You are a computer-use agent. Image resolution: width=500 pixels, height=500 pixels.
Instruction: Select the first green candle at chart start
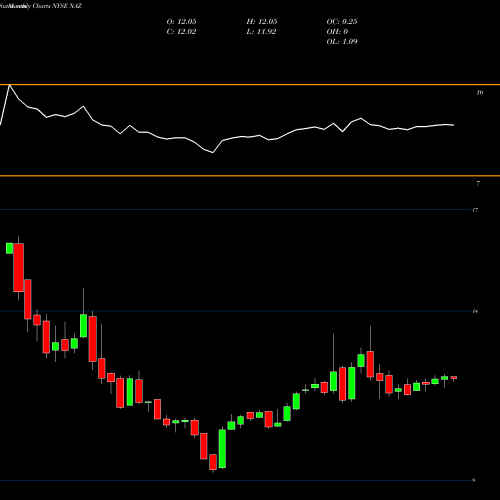pyautogui.click(x=9, y=248)
